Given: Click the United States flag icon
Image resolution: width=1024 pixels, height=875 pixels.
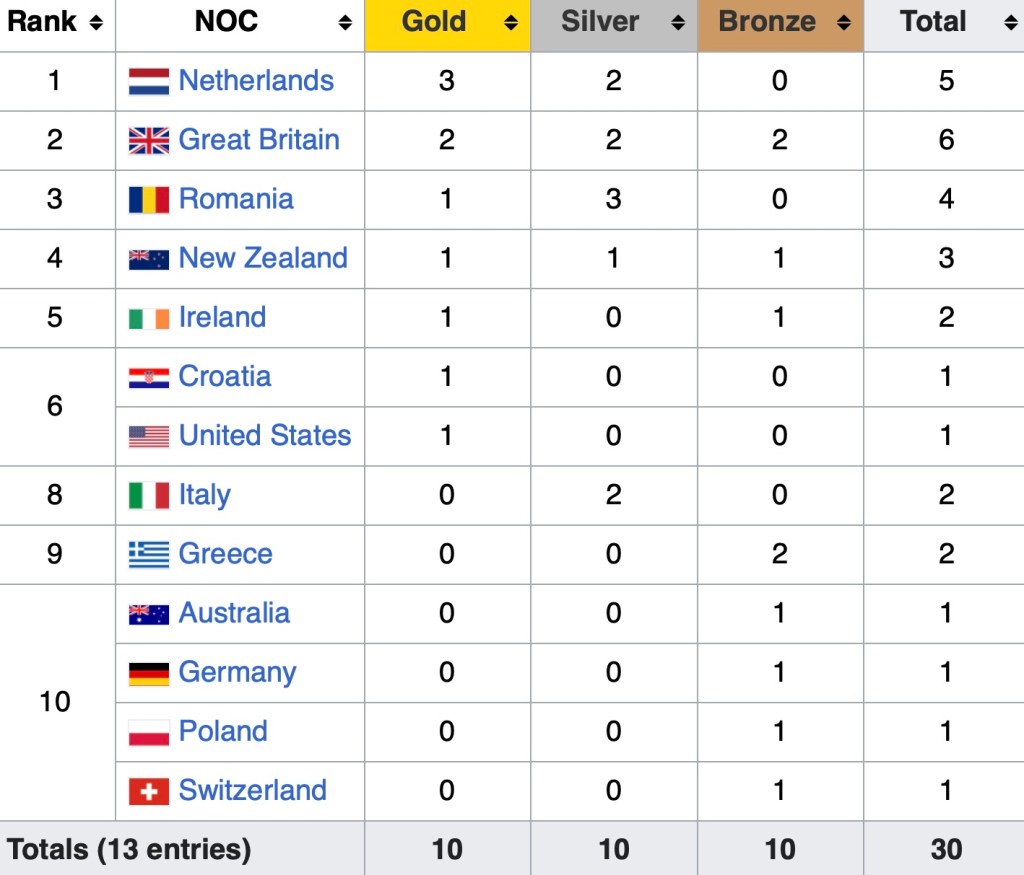Looking at the screenshot, I should [x=148, y=436].
